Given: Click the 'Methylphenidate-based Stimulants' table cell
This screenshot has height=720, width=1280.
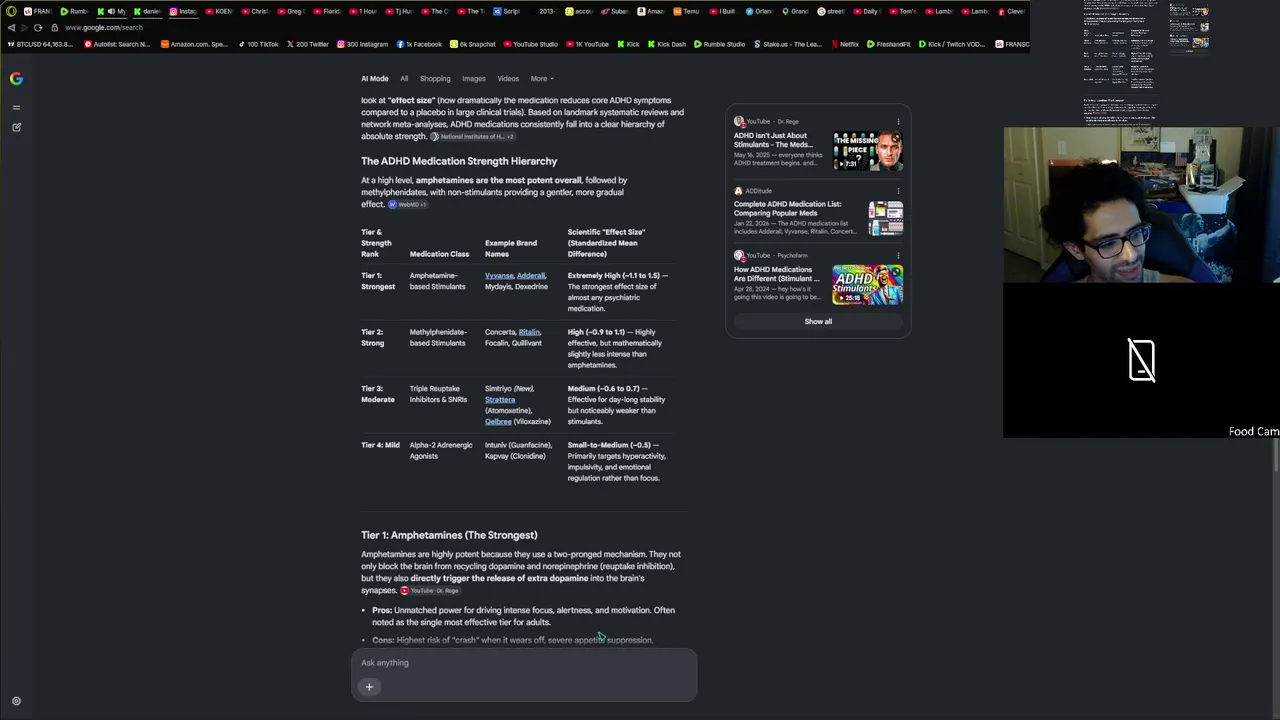Looking at the screenshot, I should tap(438, 337).
